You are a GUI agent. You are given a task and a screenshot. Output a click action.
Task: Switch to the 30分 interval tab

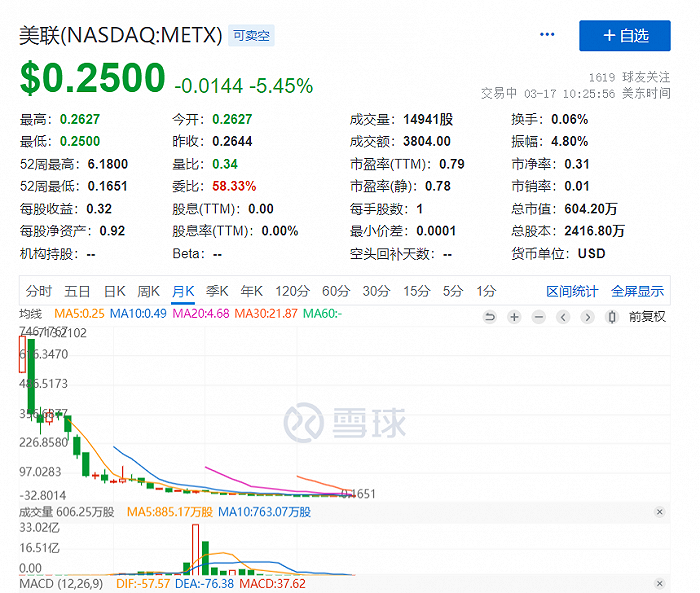376,291
